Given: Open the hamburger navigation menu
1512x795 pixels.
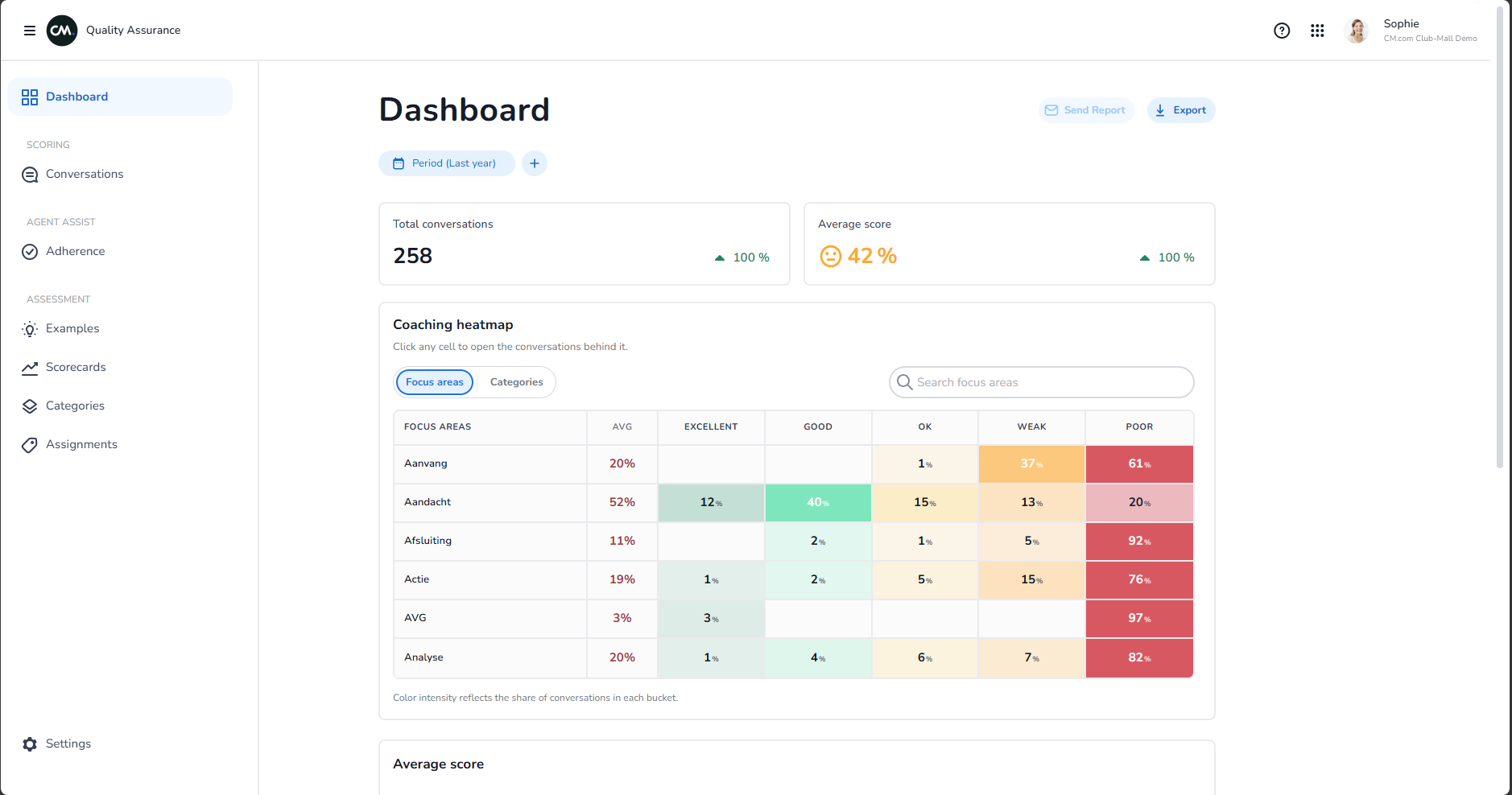Looking at the screenshot, I should (x=30, y=31).
